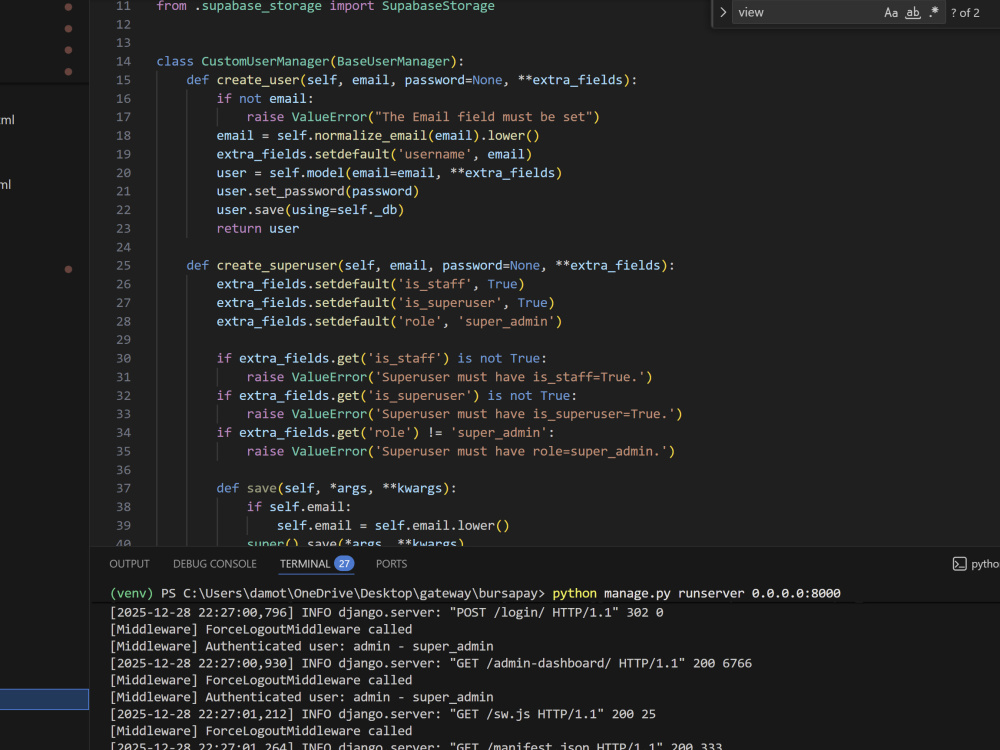Click the 'POST /login/' log line in terminal
1000x750 pixels.
386,612
